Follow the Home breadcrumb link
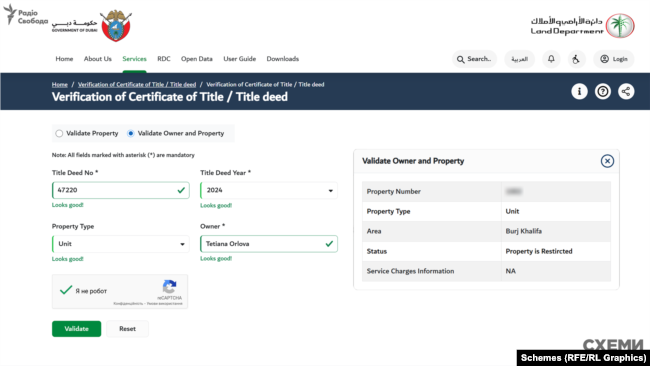The image size is (650, 366). [x=60, y=85]
